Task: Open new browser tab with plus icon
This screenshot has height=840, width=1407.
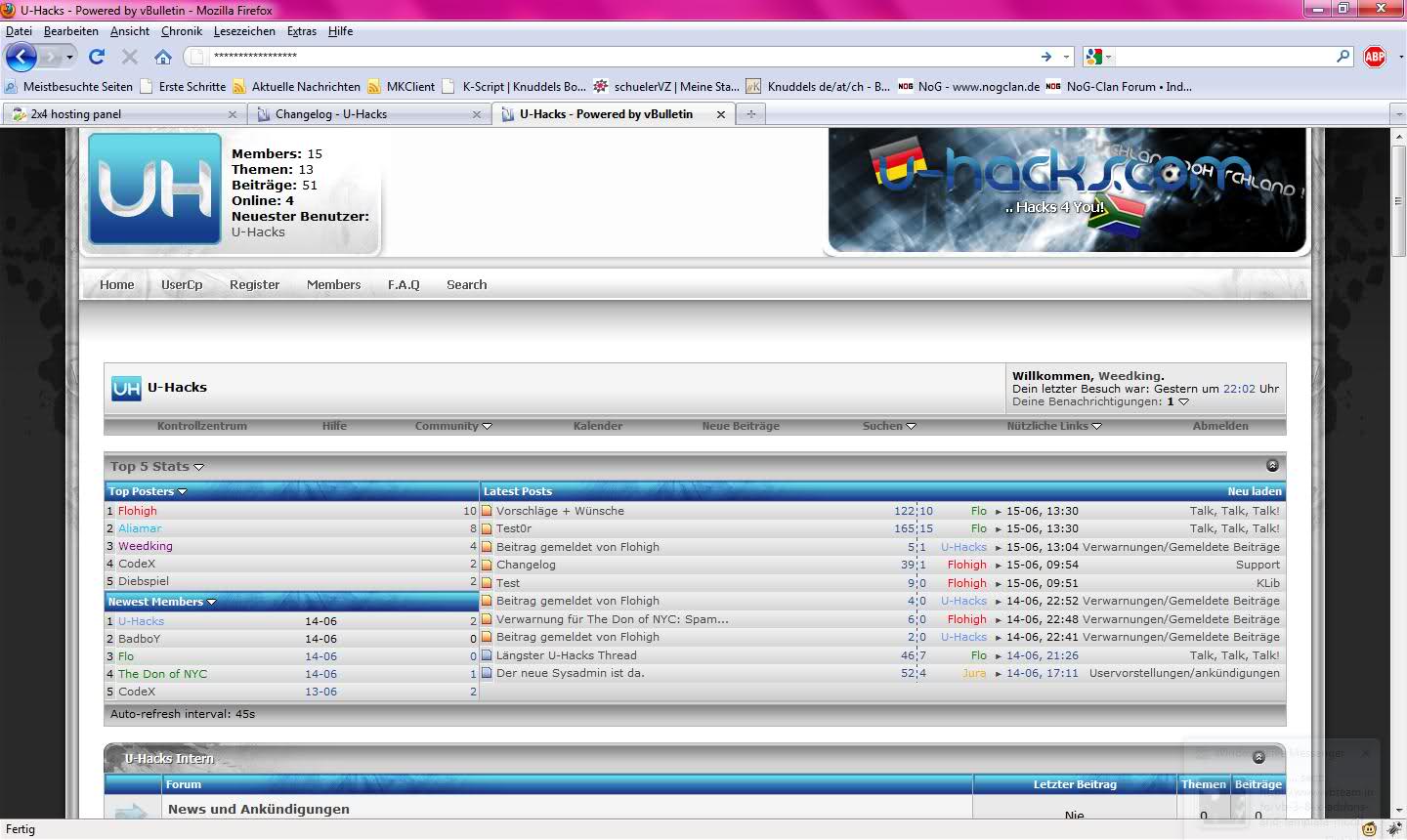Action: [x=751, y=114]
